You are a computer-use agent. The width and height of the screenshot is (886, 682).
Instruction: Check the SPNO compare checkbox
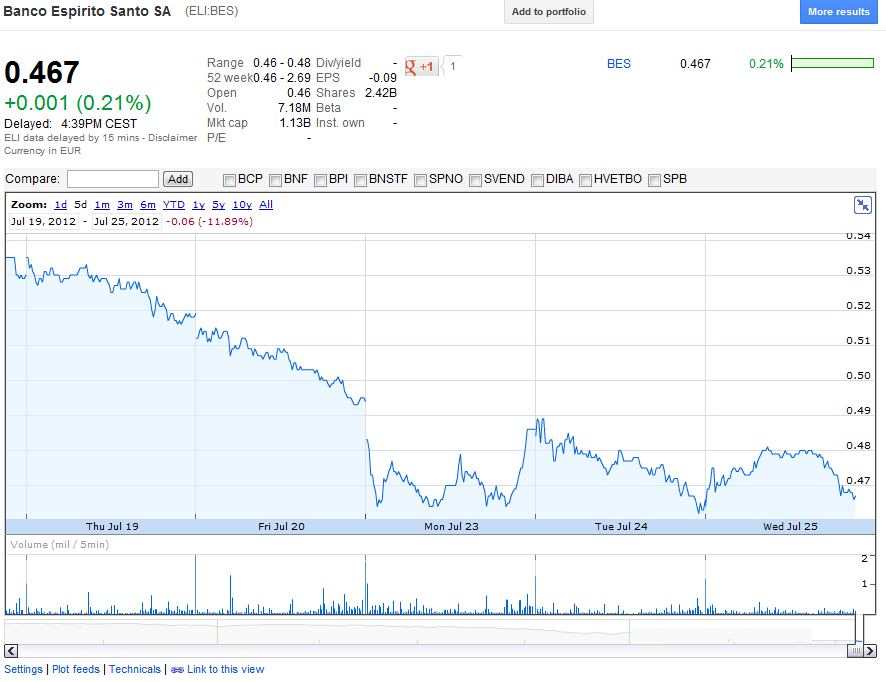(420, 180)
